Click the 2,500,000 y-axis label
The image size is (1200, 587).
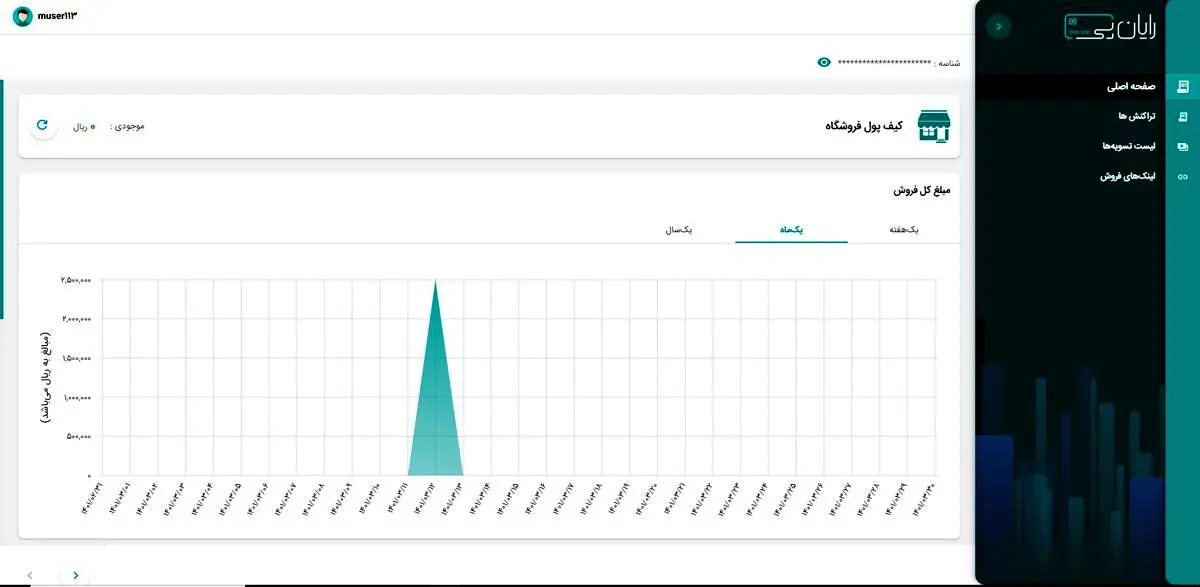[x=76, y=280]
